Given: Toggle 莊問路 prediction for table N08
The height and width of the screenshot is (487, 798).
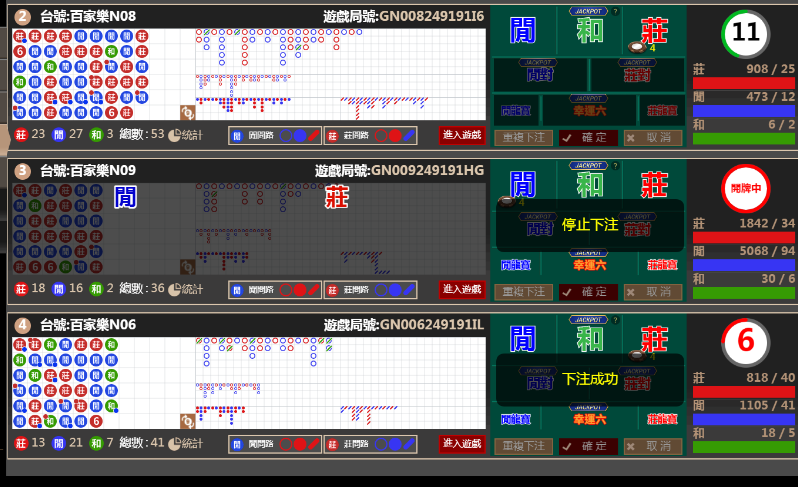Looking at the screenshot, I should coord(370,135).
